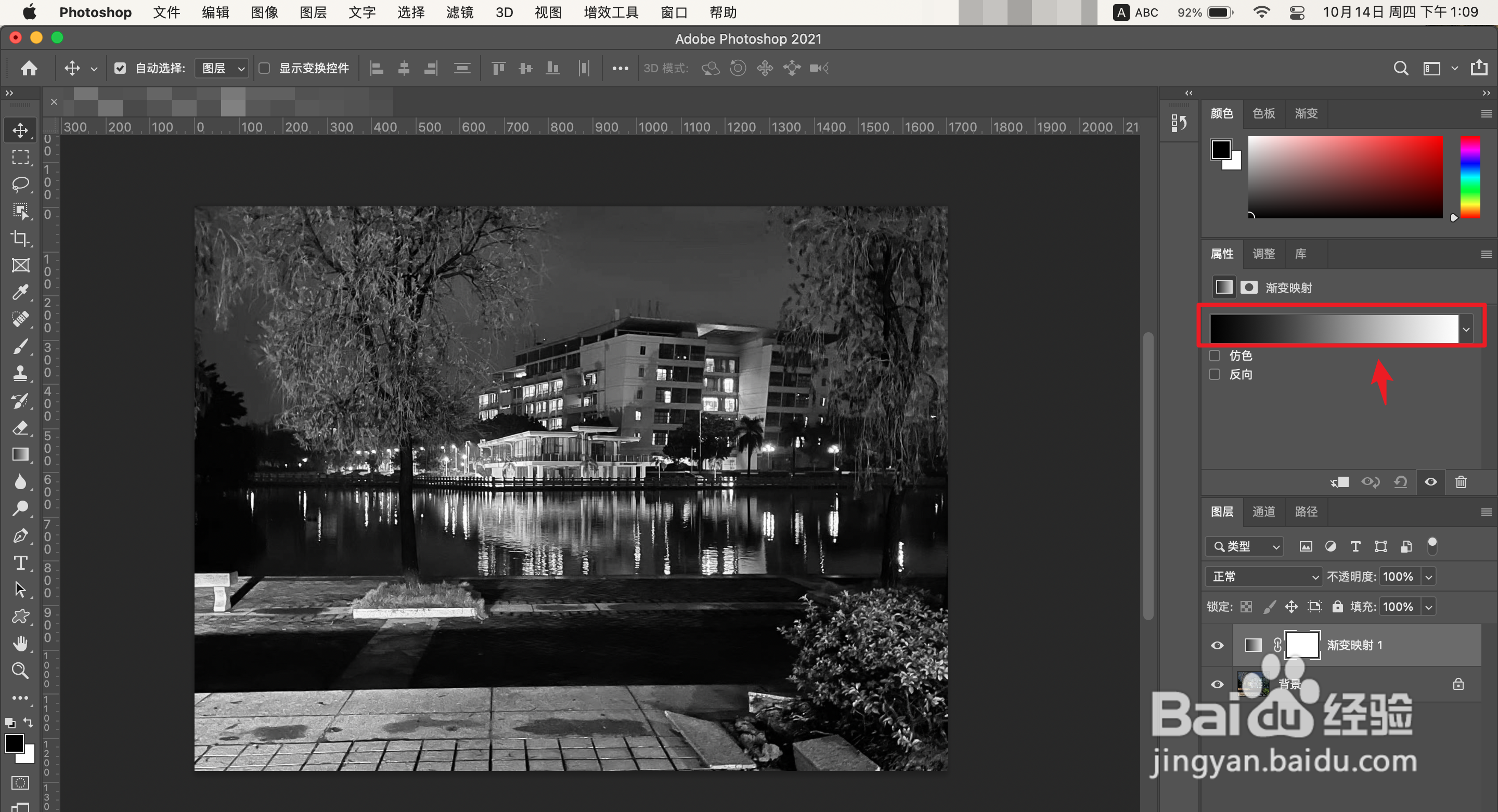Open the Auto-Select 图层 dropdown
The width and height of the screenshot is (1498, 812).
pyautogui.click(x=222, y=69)
